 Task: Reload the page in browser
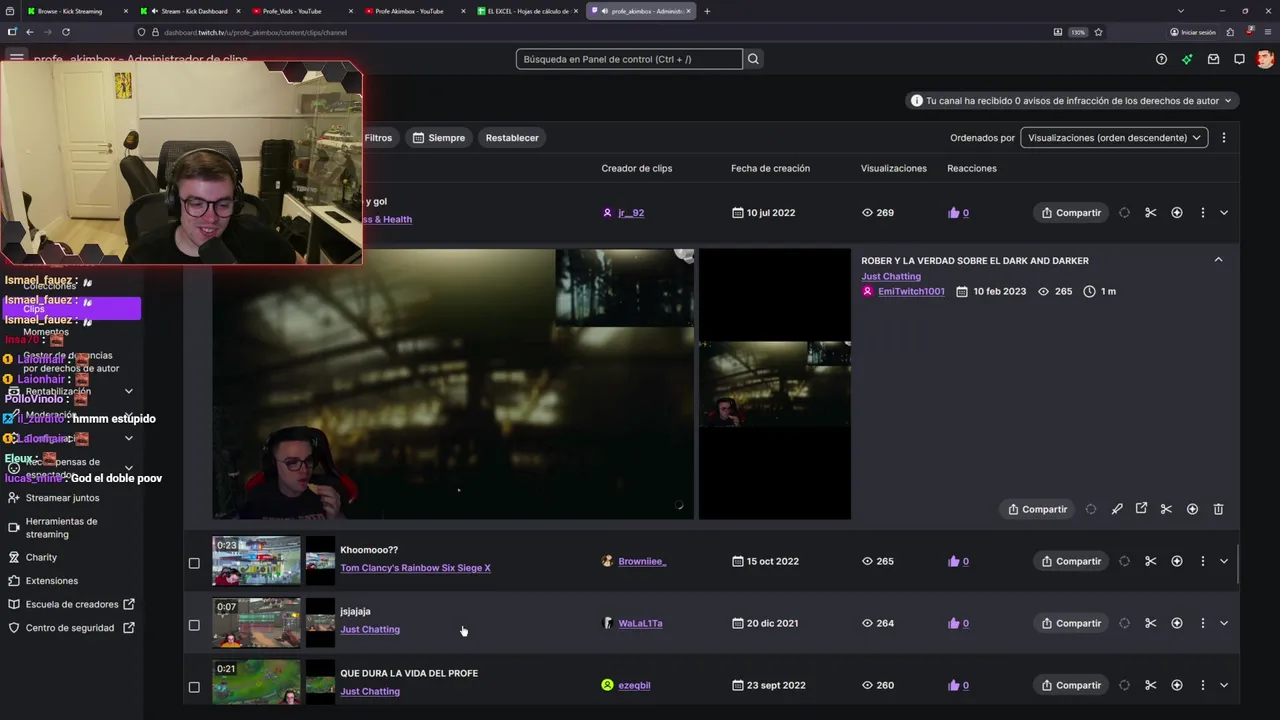pyautogui.click(x=66, y=32)
